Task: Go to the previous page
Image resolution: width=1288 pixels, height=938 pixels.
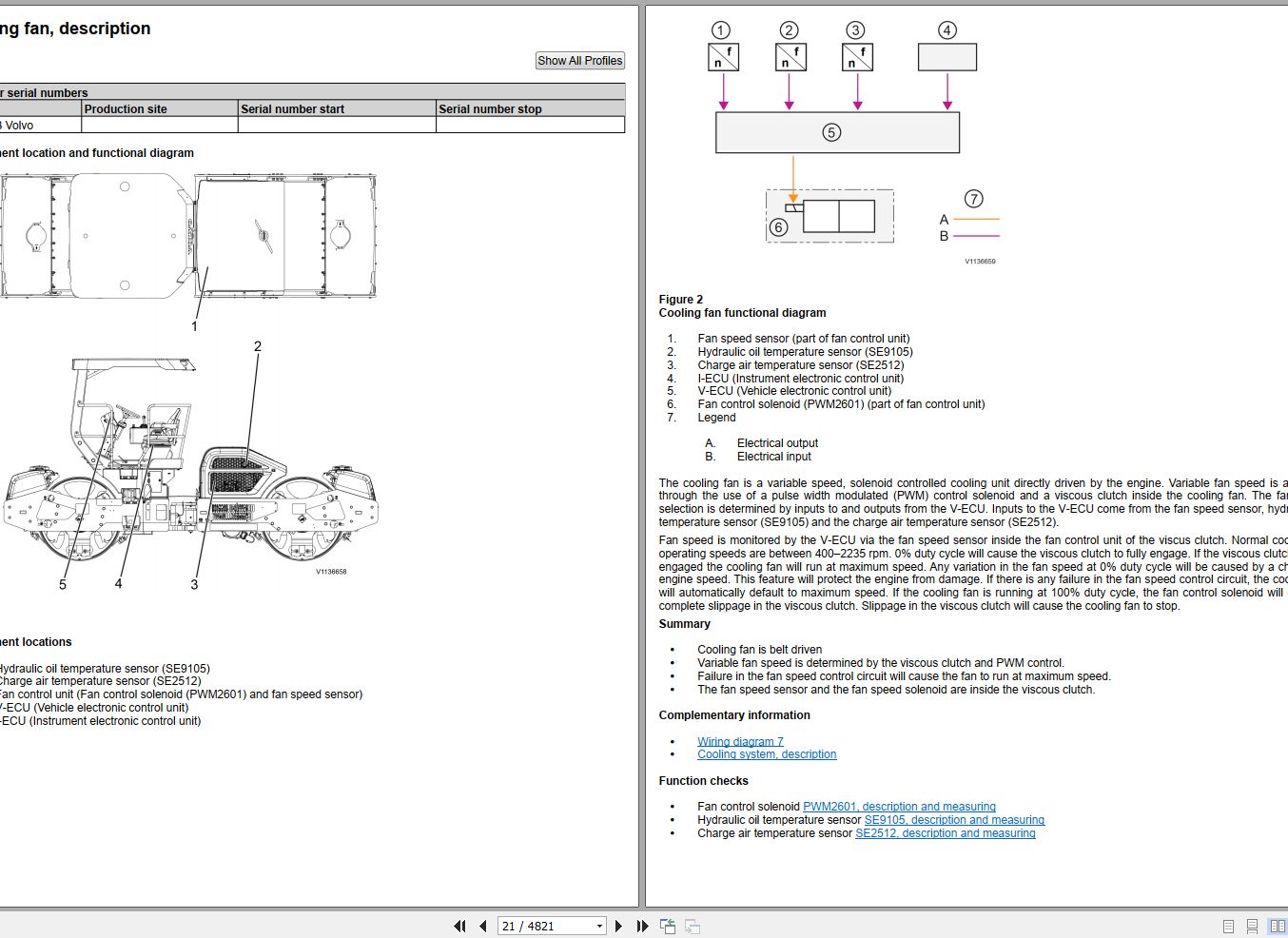Action: tap(483, 926)
